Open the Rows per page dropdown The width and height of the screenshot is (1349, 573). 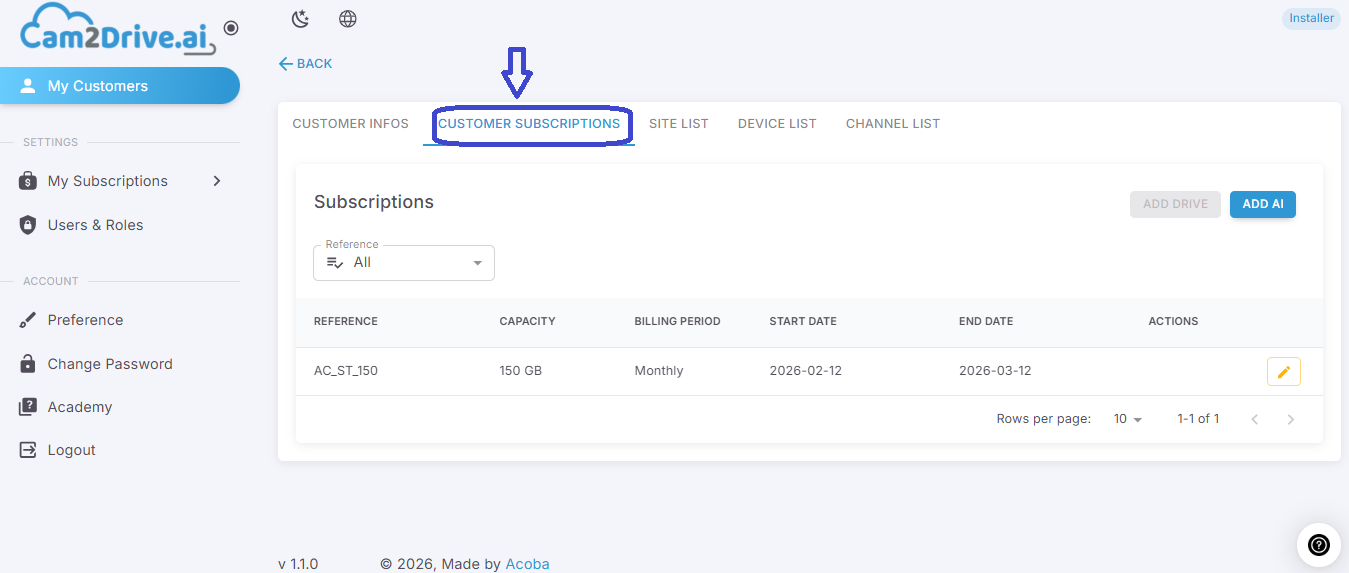pos(1128,419)
